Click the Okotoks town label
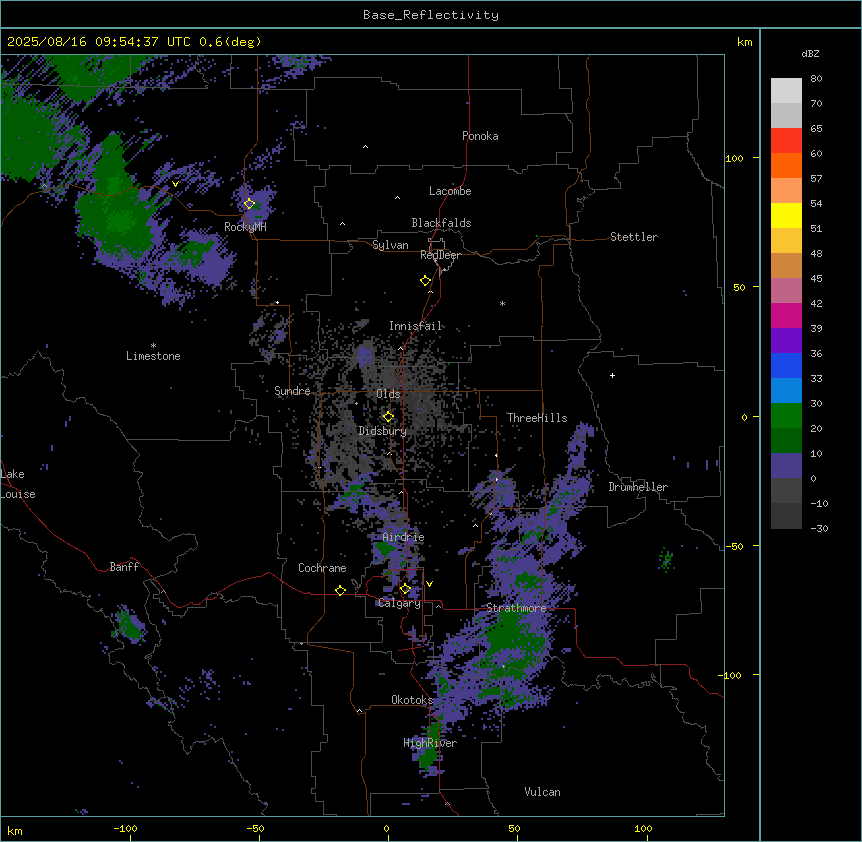Viewport: 862px width, 842px height. click(412, 700)
